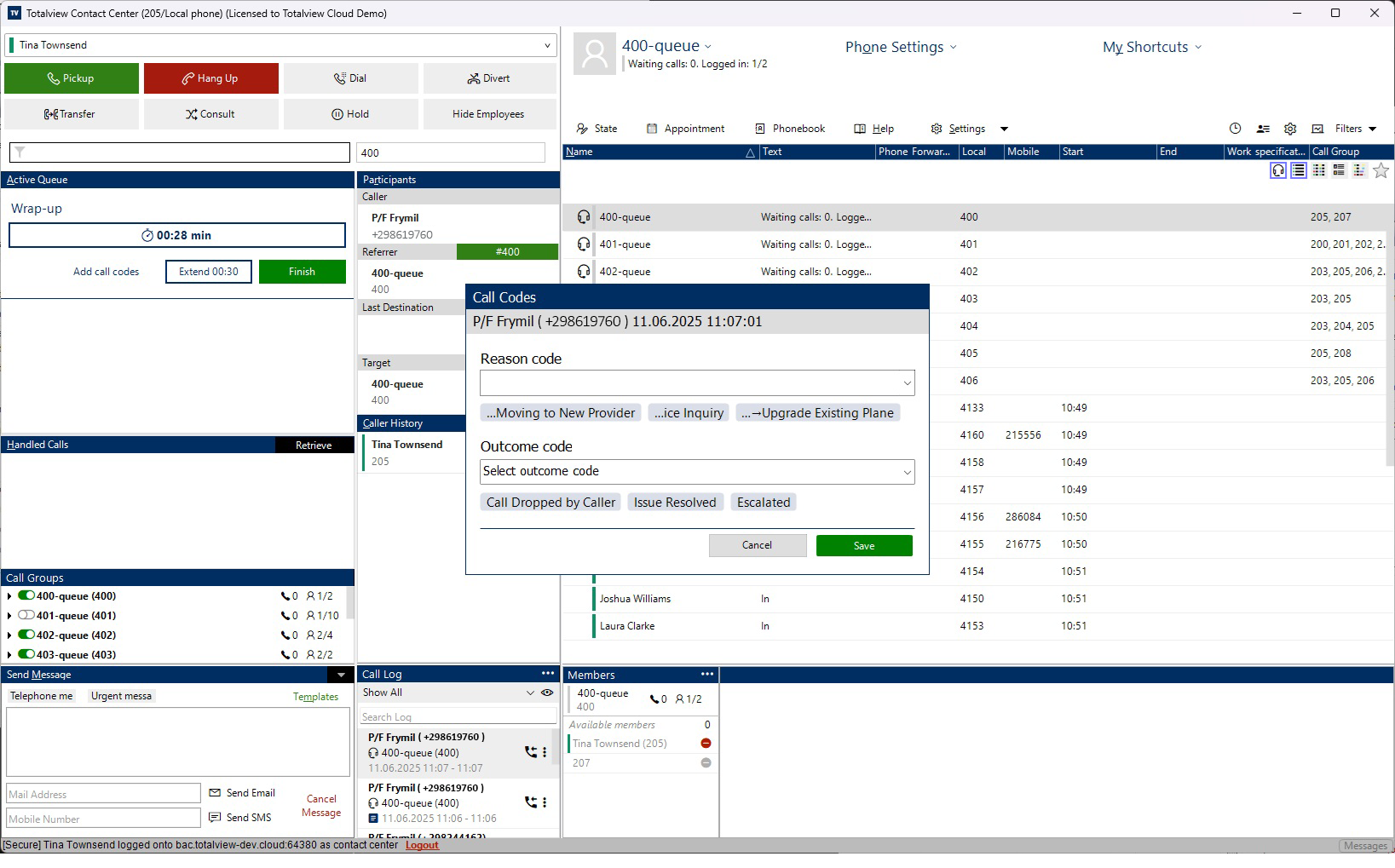The width and height of the screenshot is (1395, 868).
Task: Open the Select outcome code dropdown
Action: (697, 472)
